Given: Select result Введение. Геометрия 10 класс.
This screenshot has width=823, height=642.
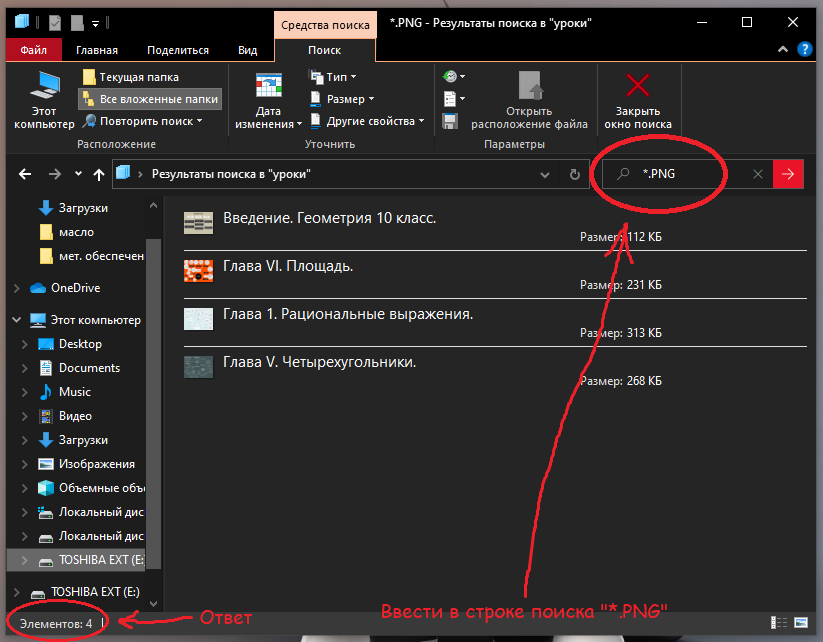Looking at the screenshot, I should (x=494, y=227).
